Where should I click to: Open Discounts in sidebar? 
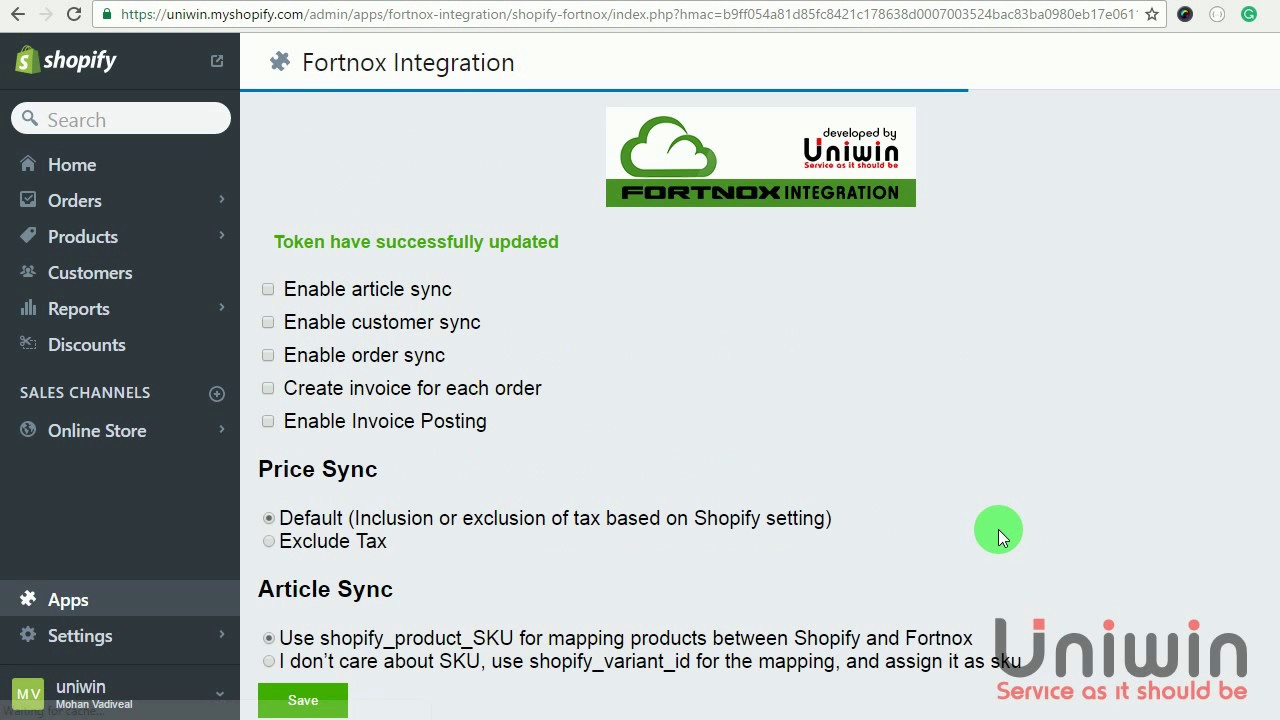tap(87, 345)
